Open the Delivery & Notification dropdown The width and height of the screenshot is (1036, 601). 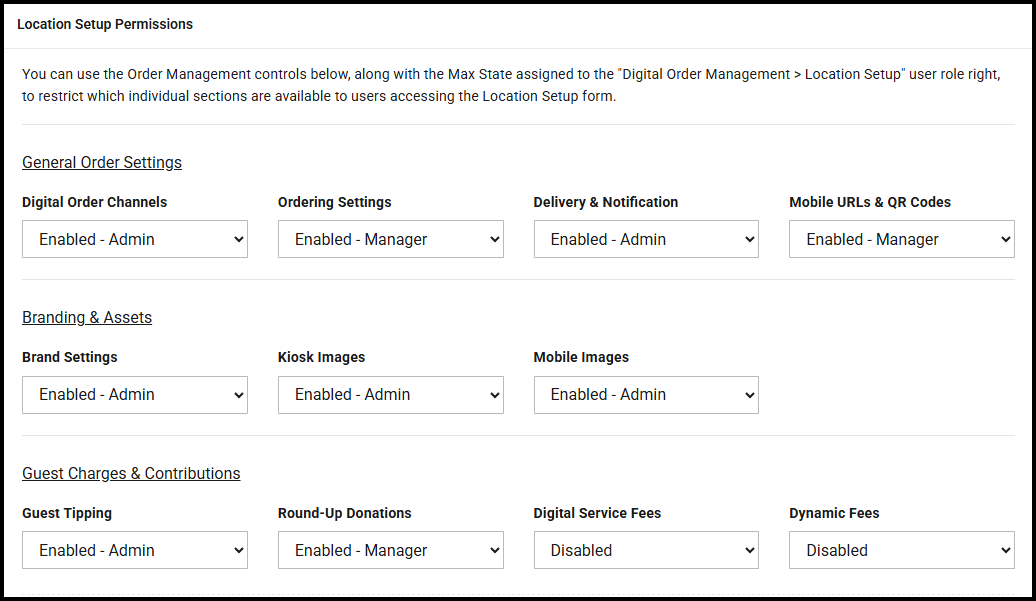[x=646, y=240]
